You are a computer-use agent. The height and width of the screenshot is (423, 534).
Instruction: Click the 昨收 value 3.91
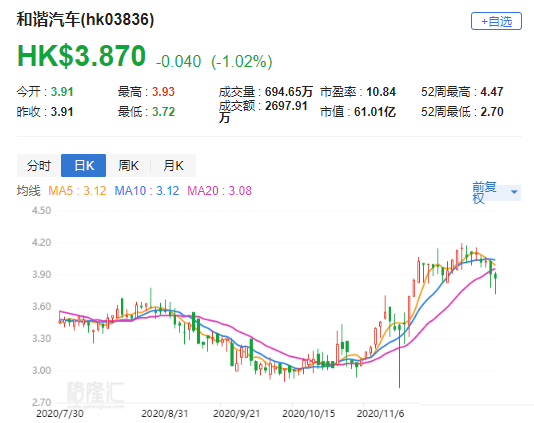tap(62, 112)
